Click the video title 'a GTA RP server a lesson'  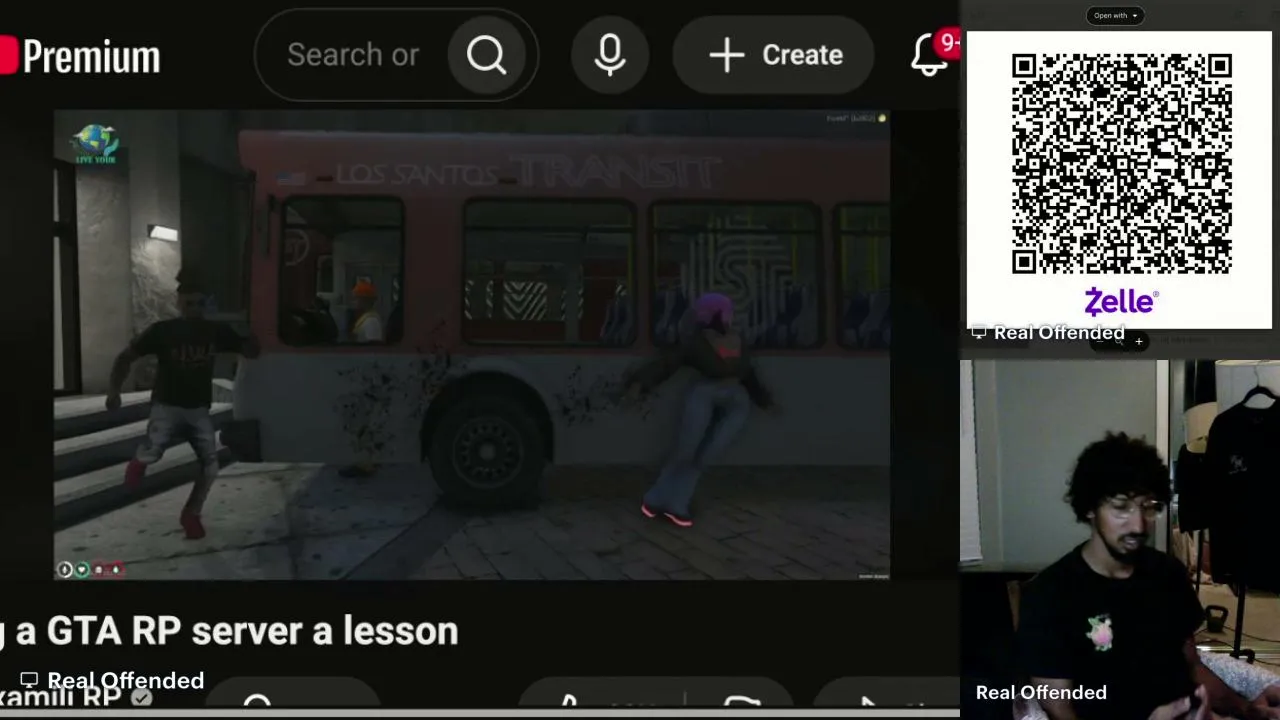[x=237, y=631]
